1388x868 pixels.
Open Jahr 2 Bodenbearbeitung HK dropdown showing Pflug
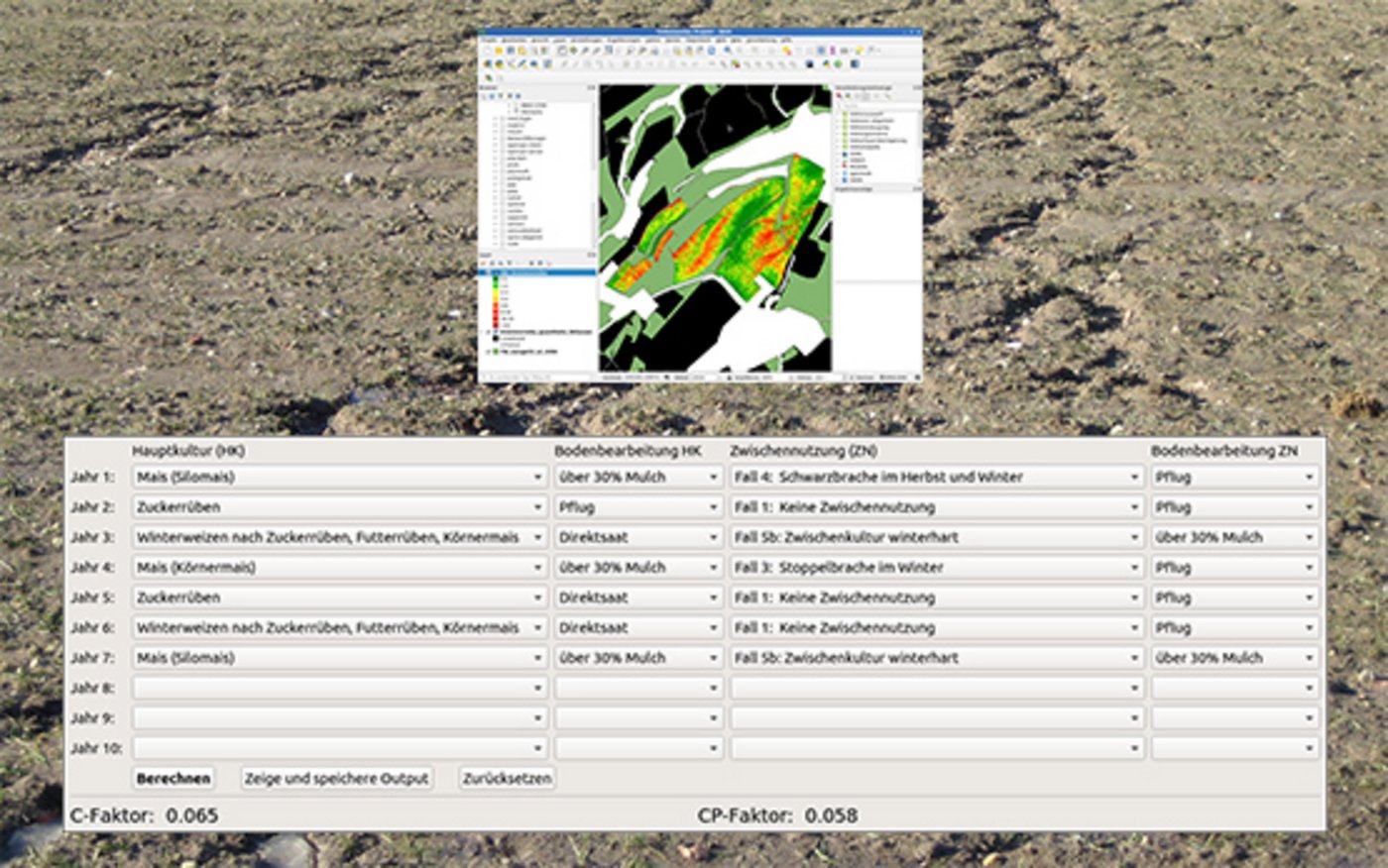click(x=637, y=507)
